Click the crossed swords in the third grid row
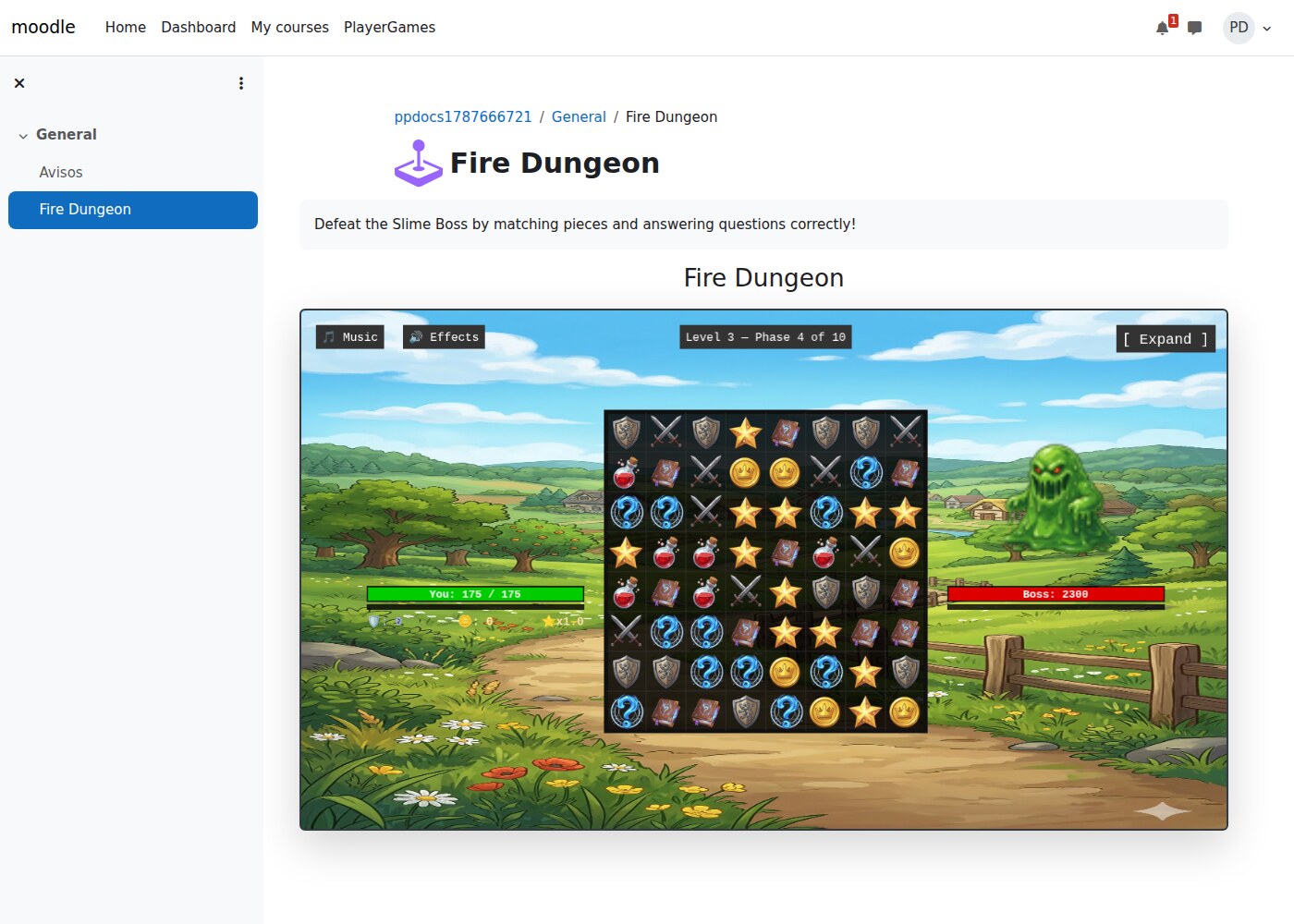 tap(705, 512)
